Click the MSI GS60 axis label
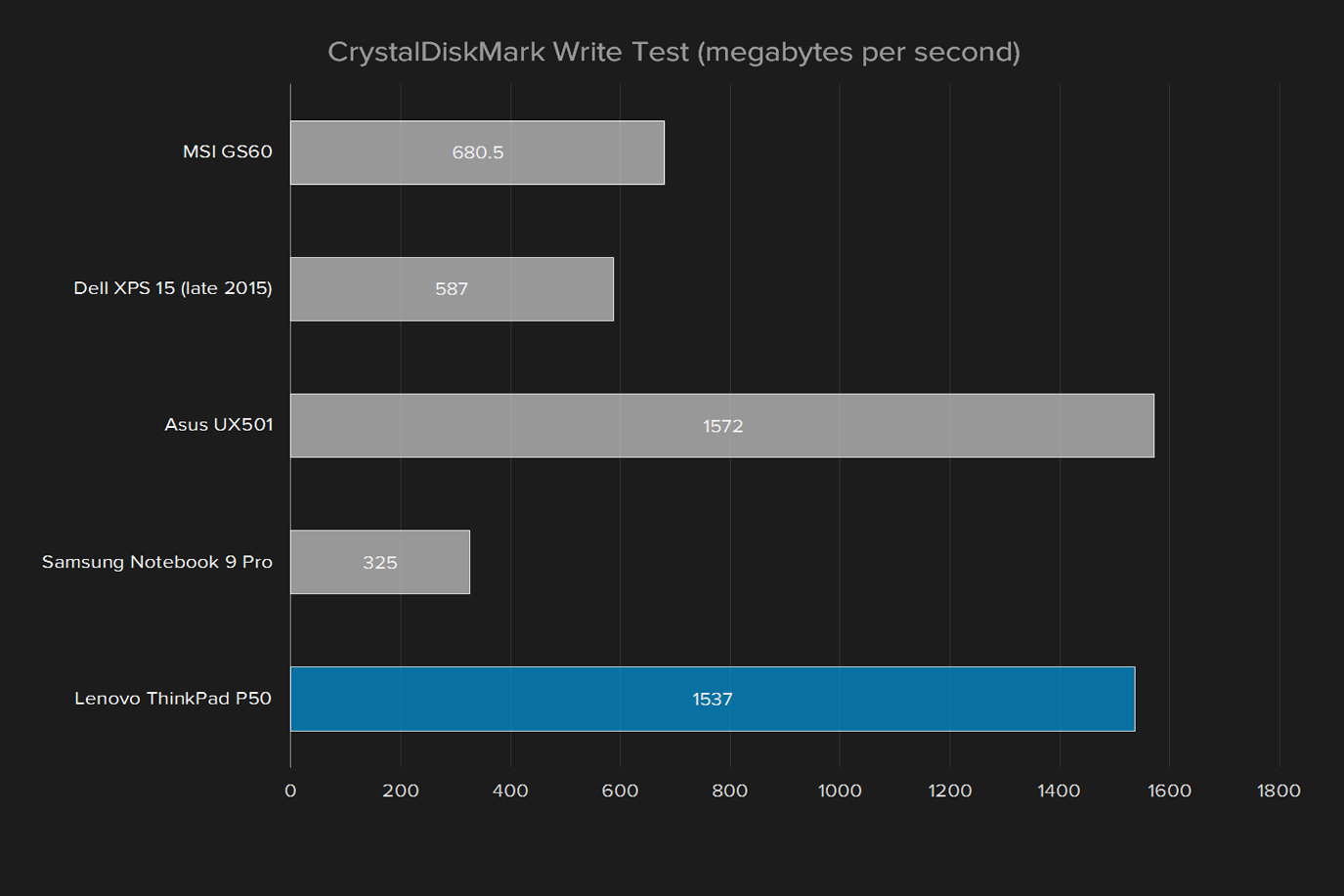This screenshot has height=896, width=1344. [228, 151]
